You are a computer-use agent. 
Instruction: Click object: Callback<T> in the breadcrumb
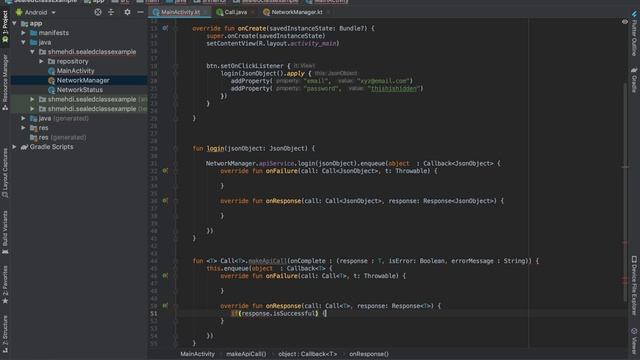(x=308, y=354)
